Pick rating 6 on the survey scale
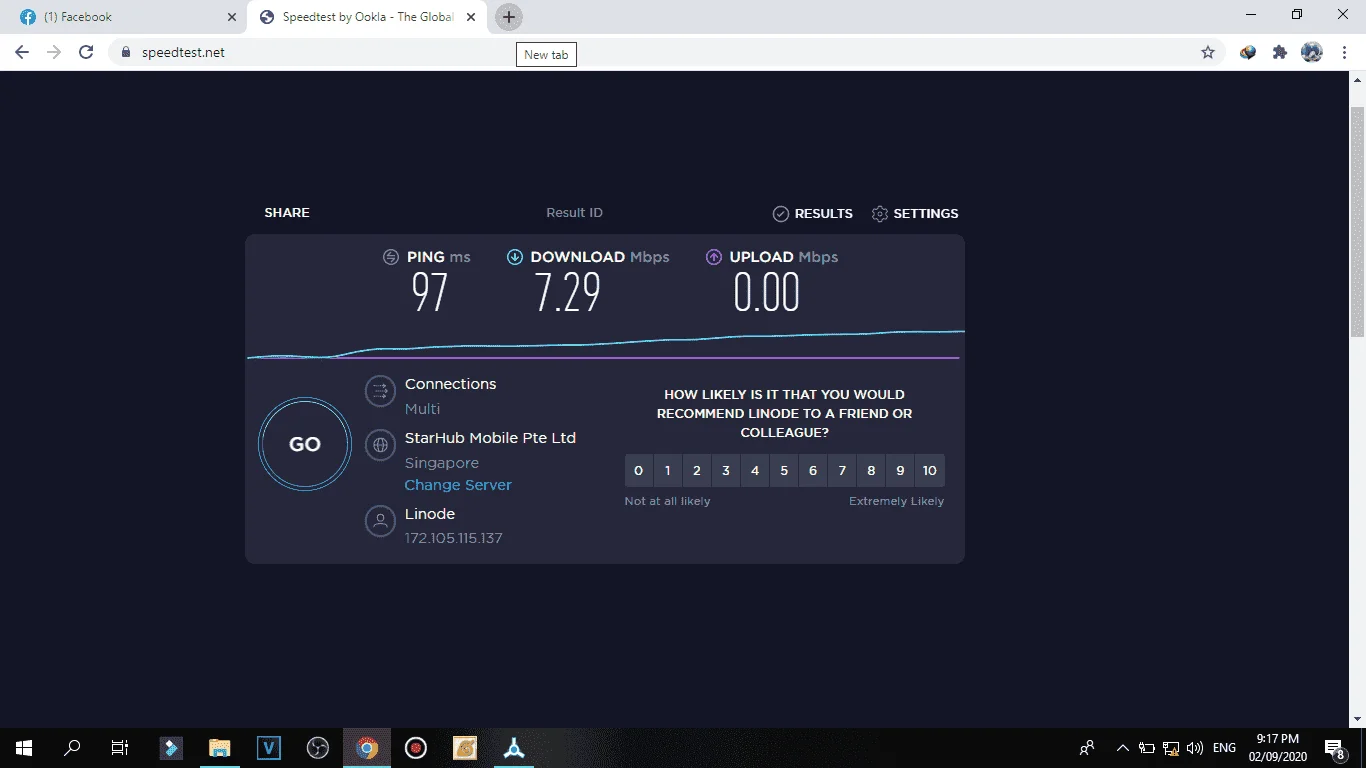Screen dimensions: 1366x768 [x=813, y=471]
